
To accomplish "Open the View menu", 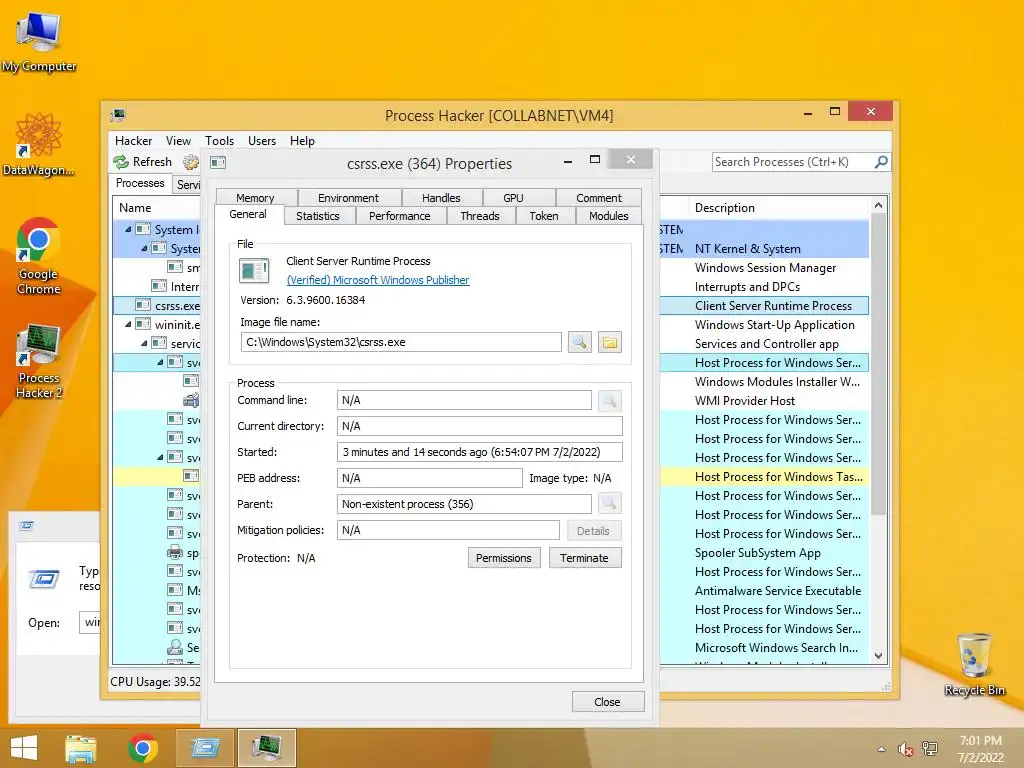I will click(178, 141).
